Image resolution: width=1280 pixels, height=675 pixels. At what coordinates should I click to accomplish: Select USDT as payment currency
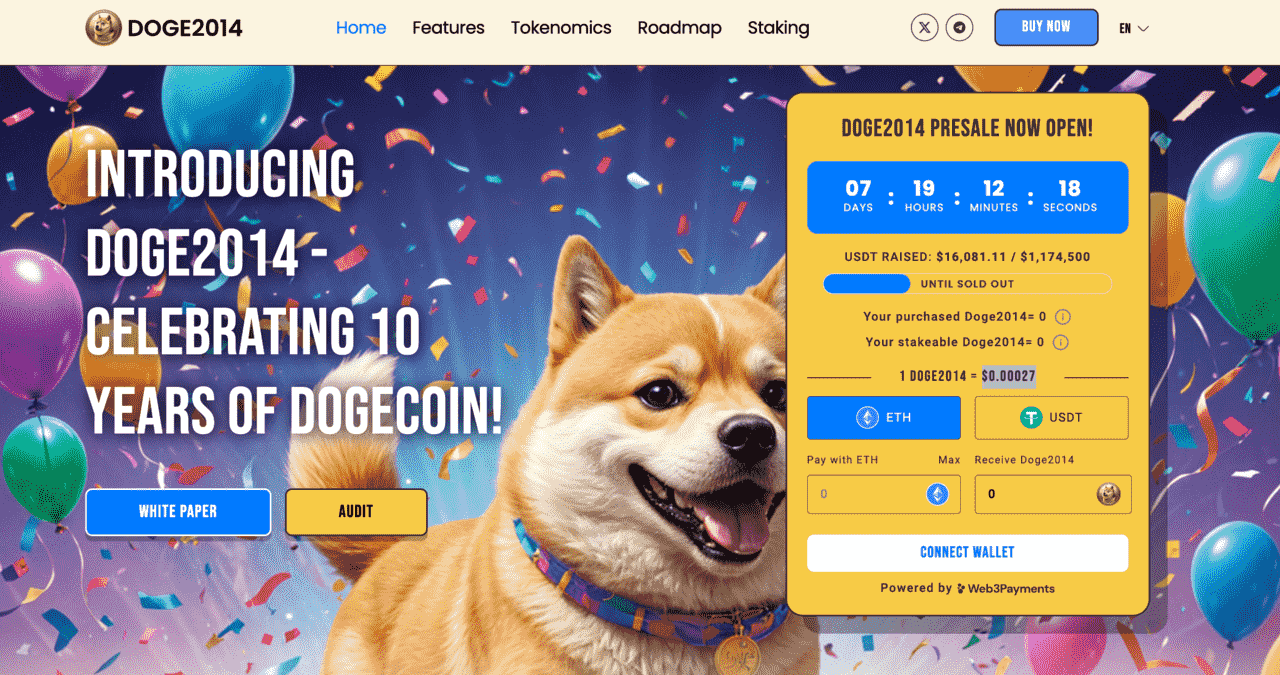point(1052,418)
